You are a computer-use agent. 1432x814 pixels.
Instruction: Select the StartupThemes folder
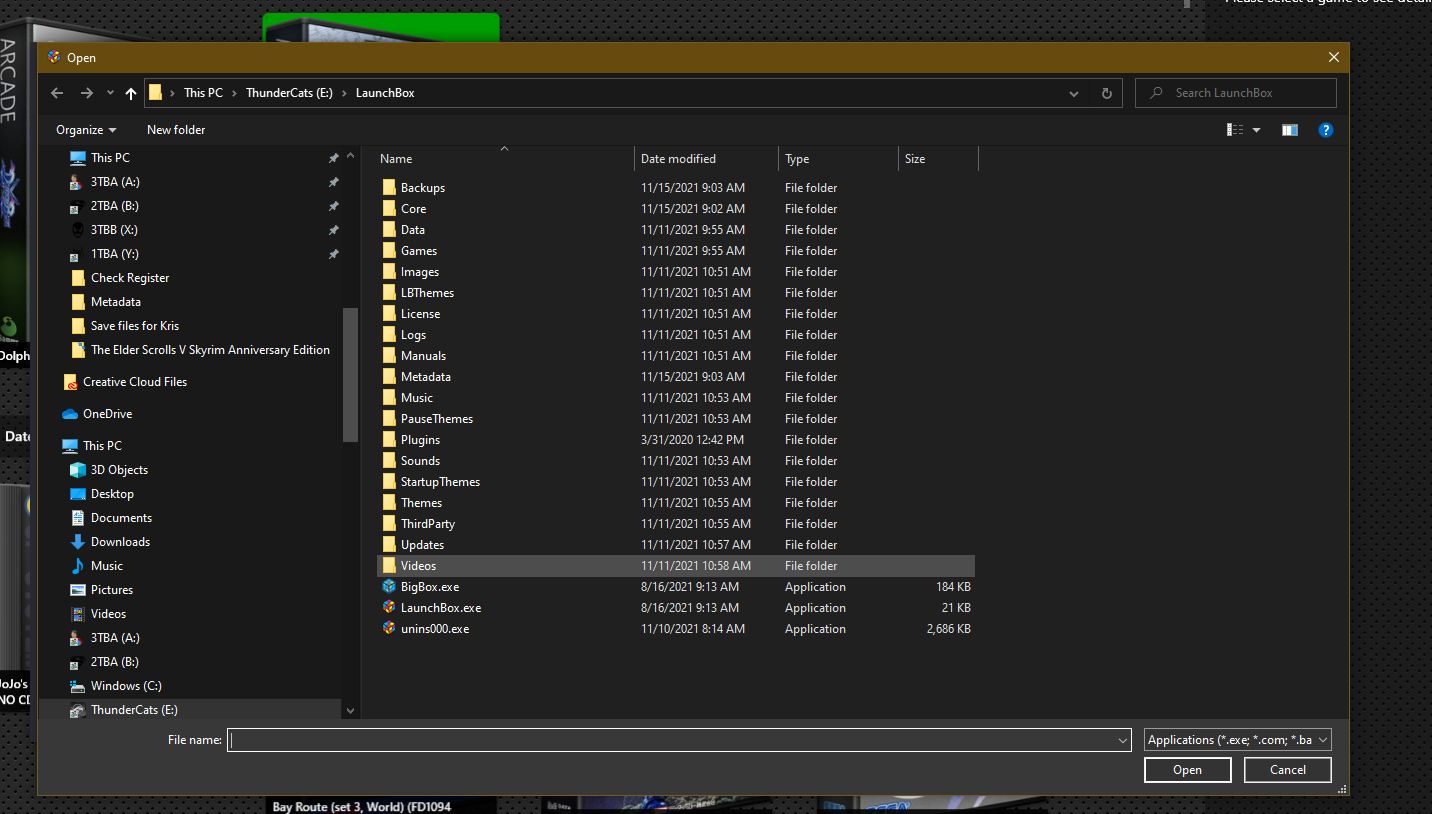440,482
